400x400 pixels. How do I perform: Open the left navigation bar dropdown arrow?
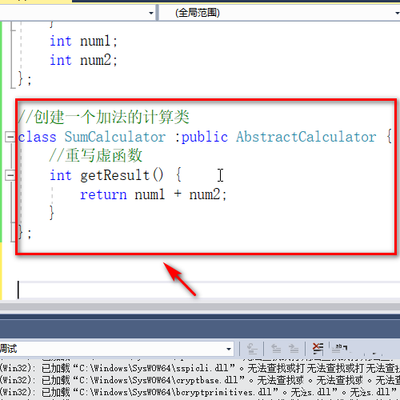[151, 13]
